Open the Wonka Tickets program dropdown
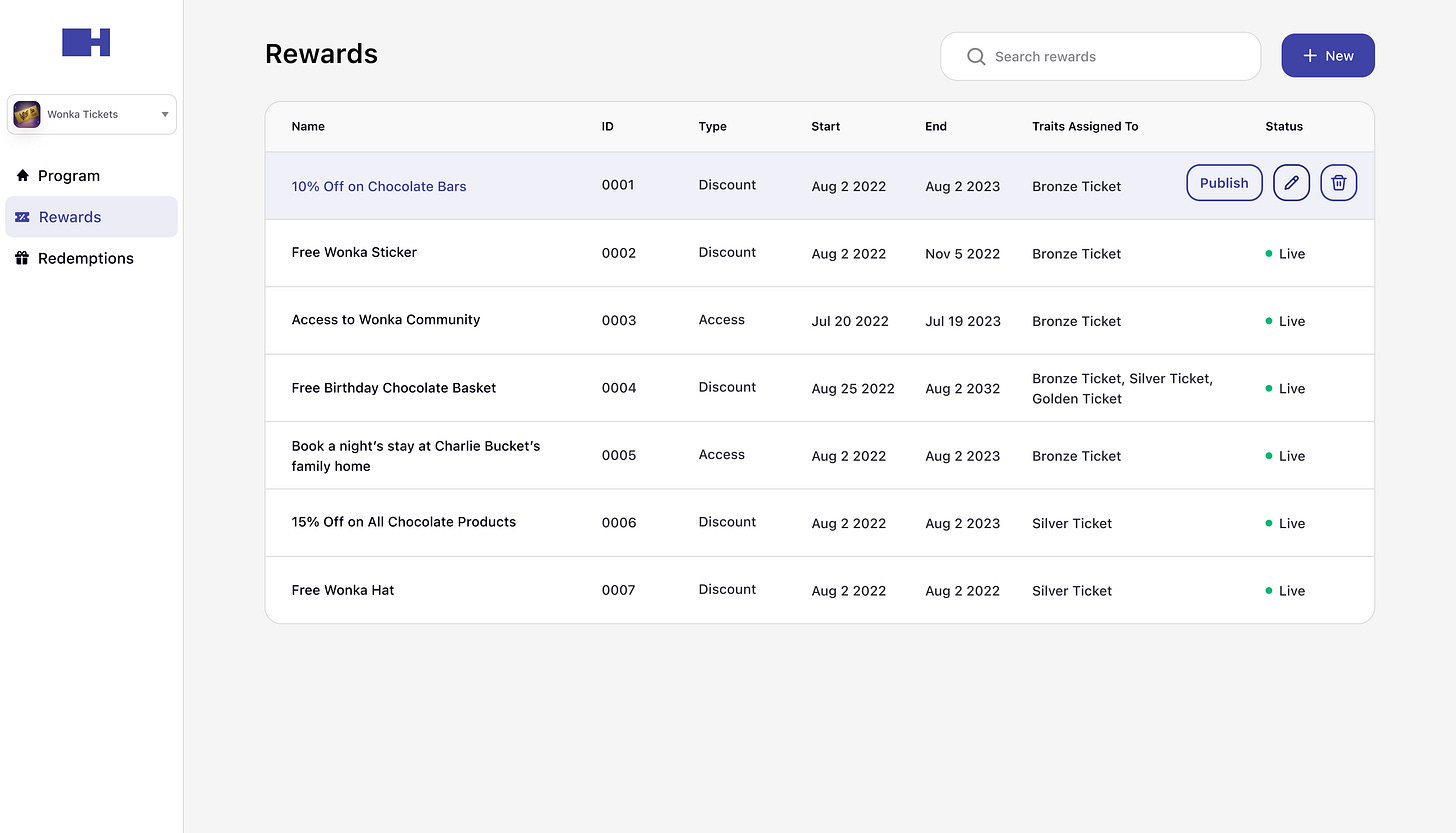 pos(92,114)
